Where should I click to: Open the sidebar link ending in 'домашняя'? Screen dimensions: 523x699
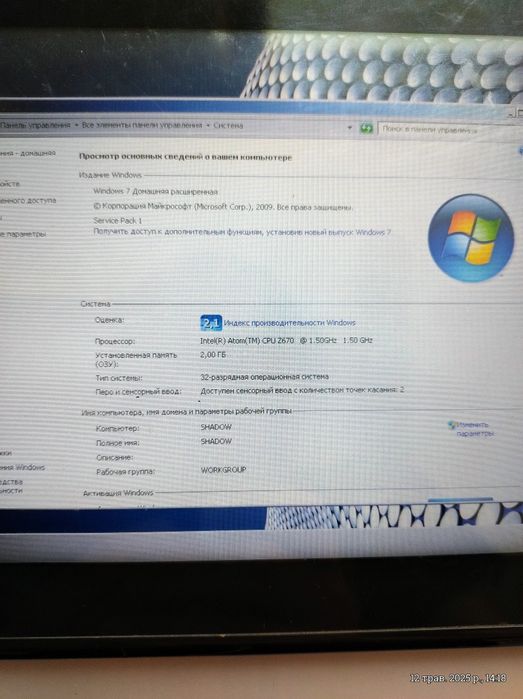28,153
